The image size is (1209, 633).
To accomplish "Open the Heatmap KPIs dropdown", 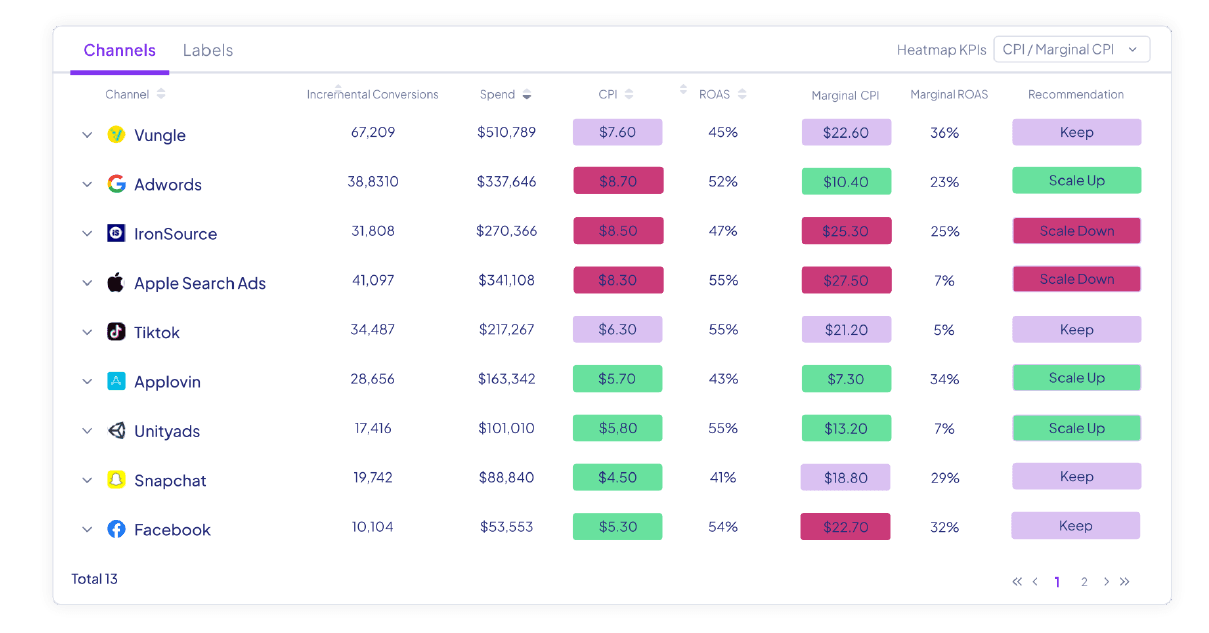I will coord(1071,49).
